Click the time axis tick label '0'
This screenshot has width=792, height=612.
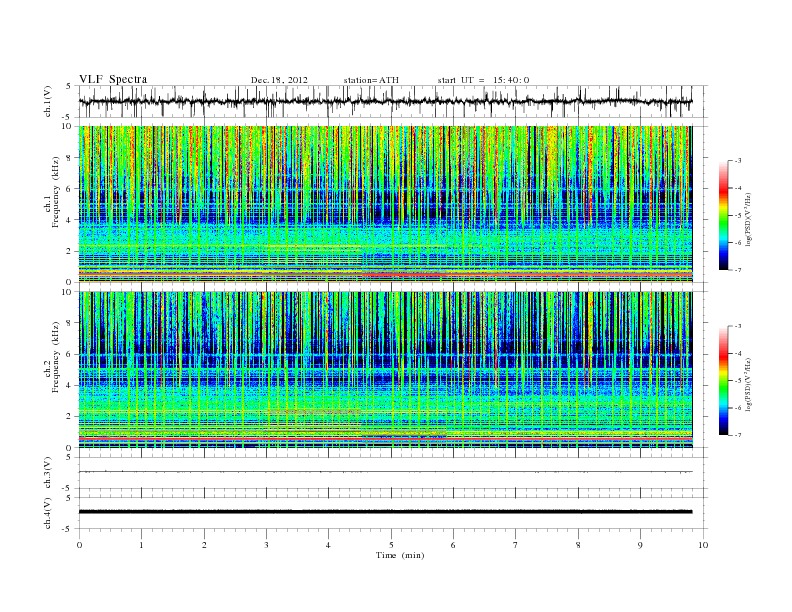pos(79,545)
